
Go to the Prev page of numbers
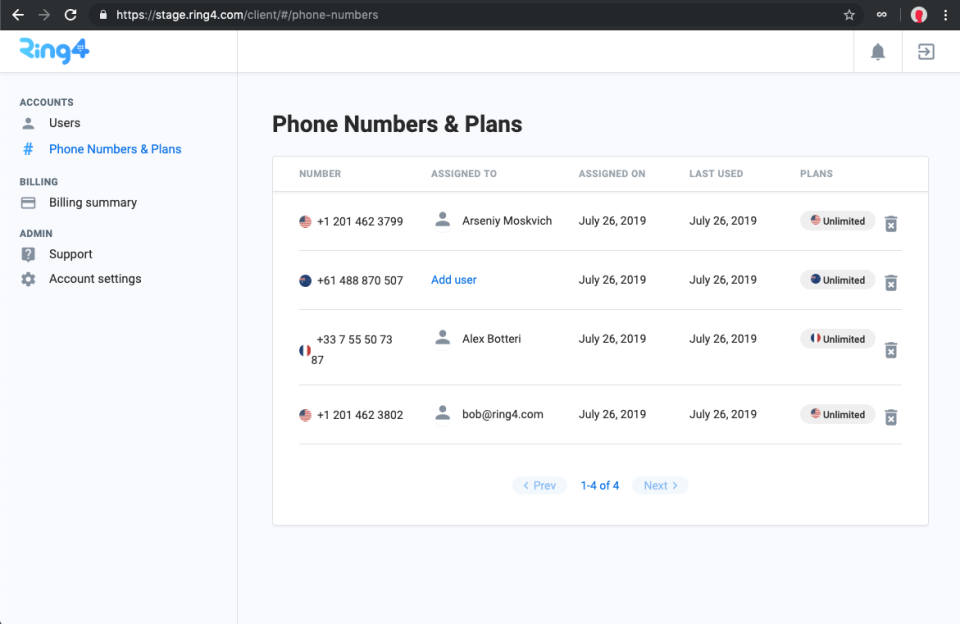pos(539,485)
